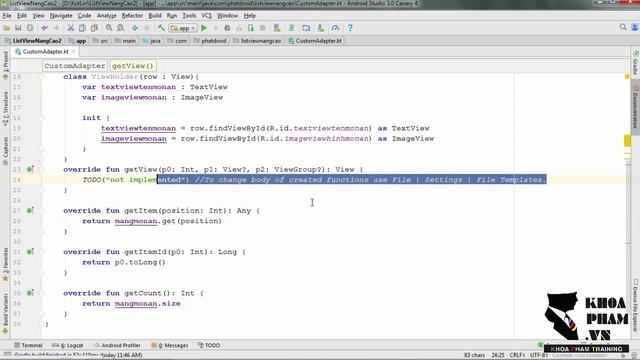Click the override gutter icon beside getView
Viewport: 640px width, 360px height.
point(30,169)
